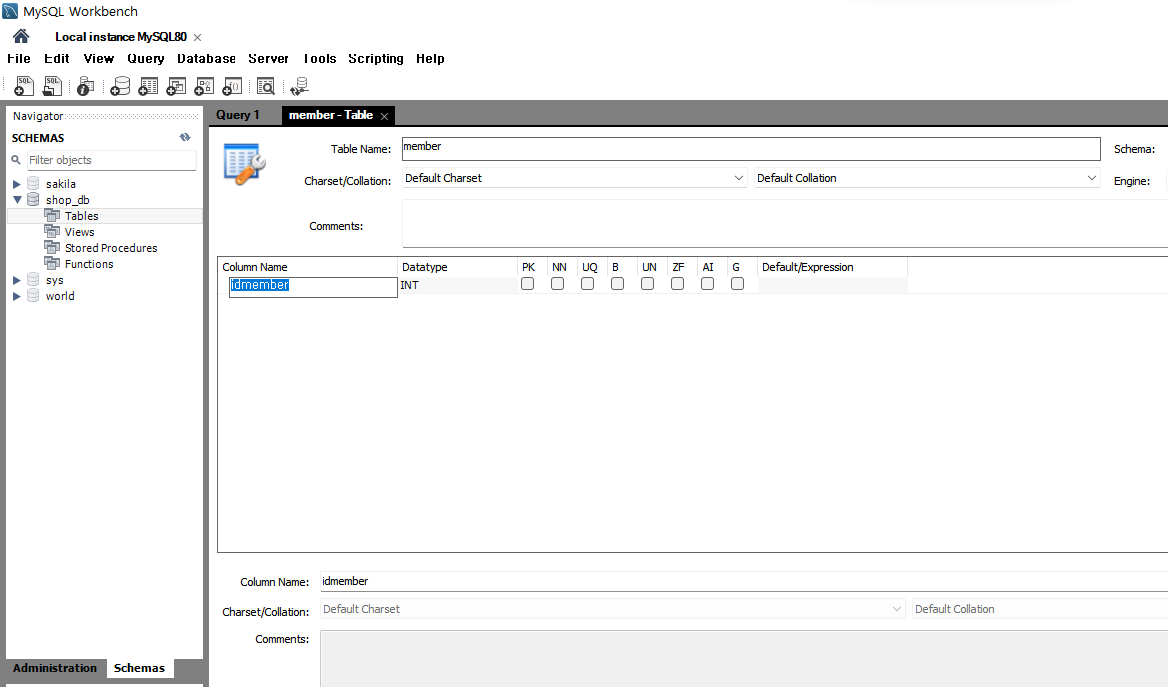Open column Default Collation dropdown at bottom
The image size is (1168, 687).
point(1040,609)
